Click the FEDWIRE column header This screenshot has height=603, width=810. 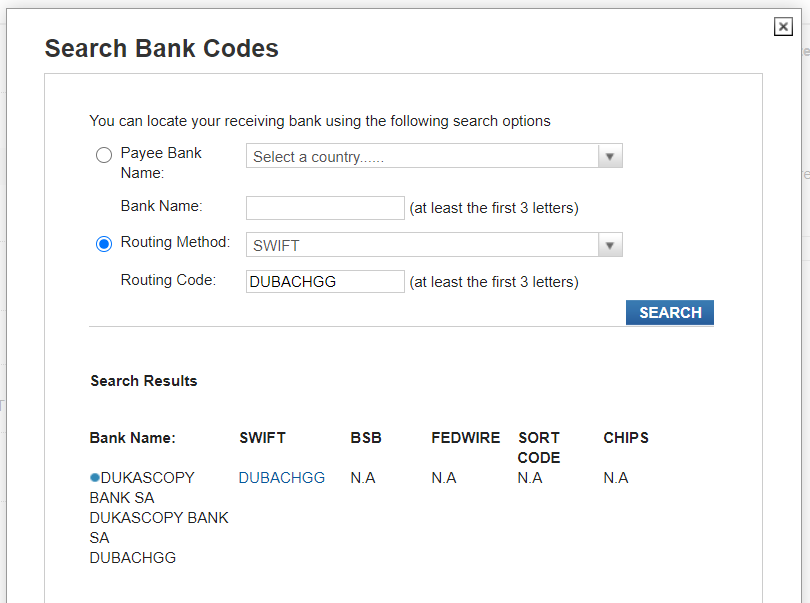[465, 438]
